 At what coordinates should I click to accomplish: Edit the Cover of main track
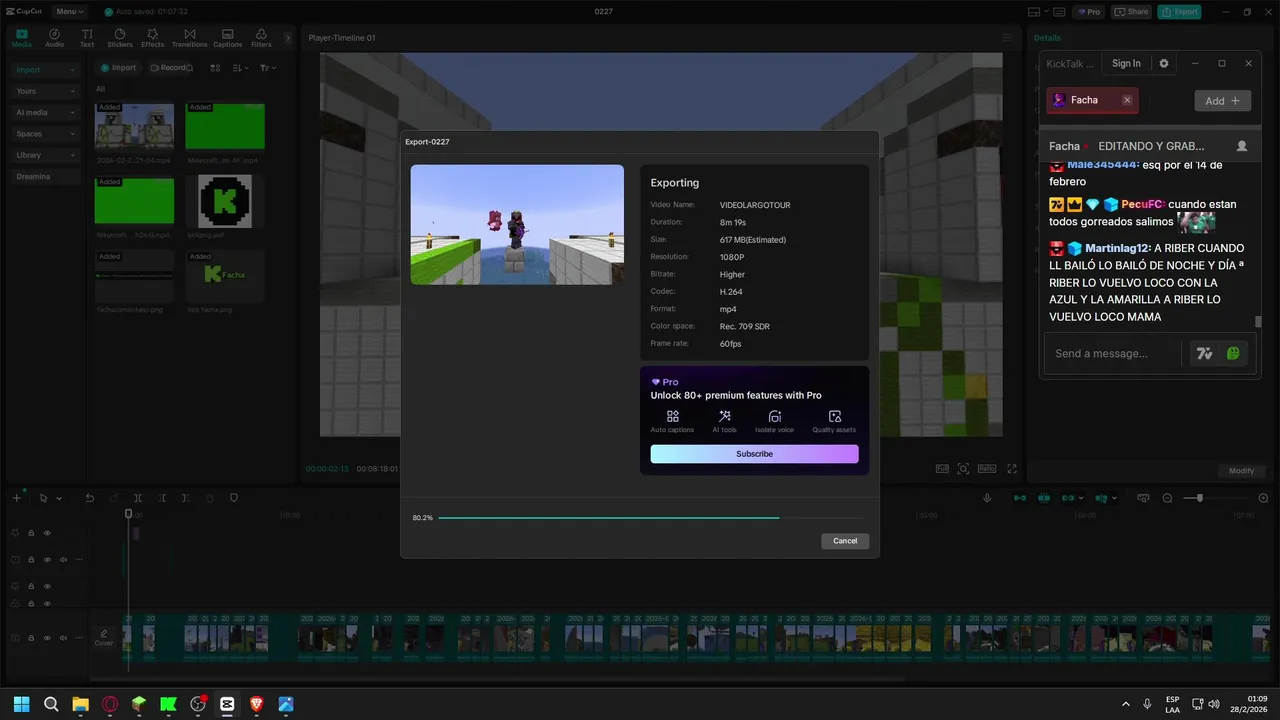coord(104,637)
